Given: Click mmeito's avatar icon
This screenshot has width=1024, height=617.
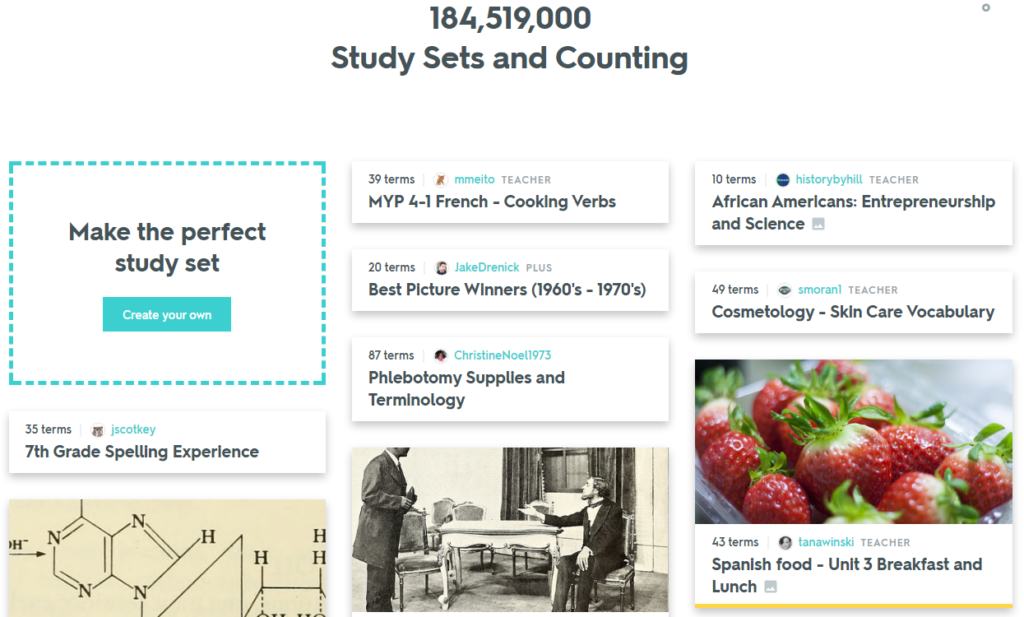Looking at the screenshot, I should point(441,179).
